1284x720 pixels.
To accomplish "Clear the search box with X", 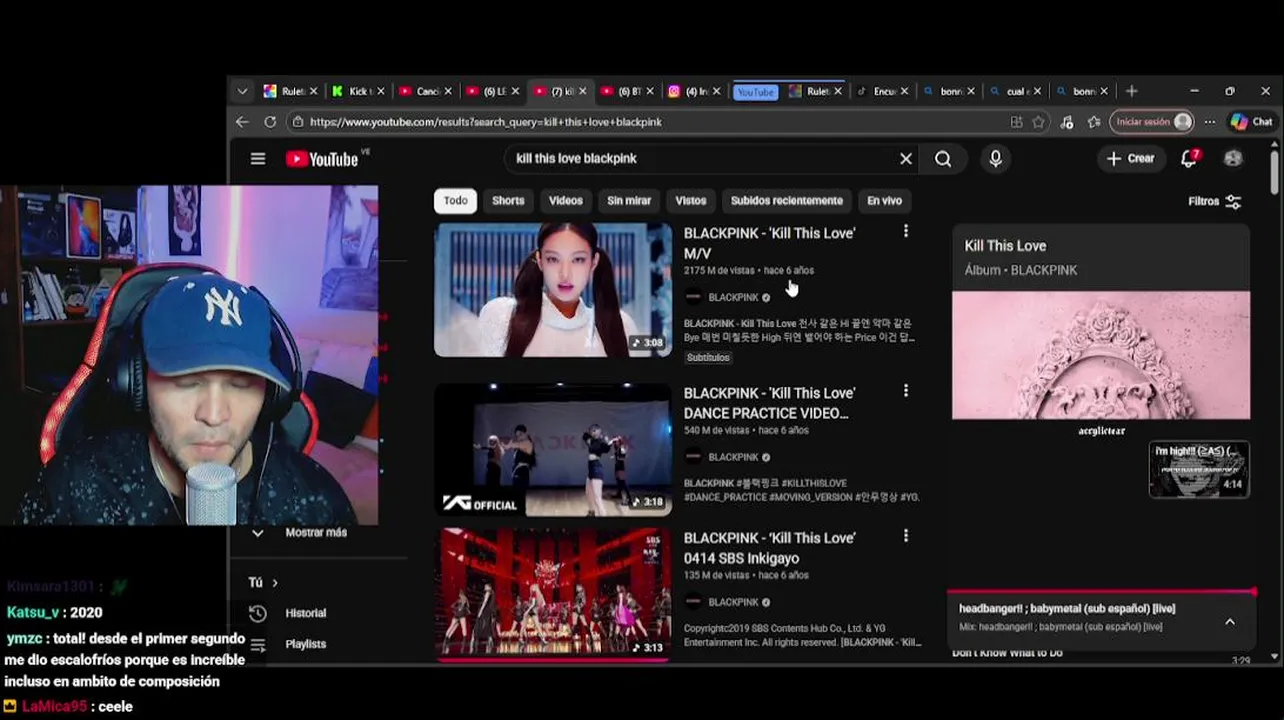I will coord(906,158).
